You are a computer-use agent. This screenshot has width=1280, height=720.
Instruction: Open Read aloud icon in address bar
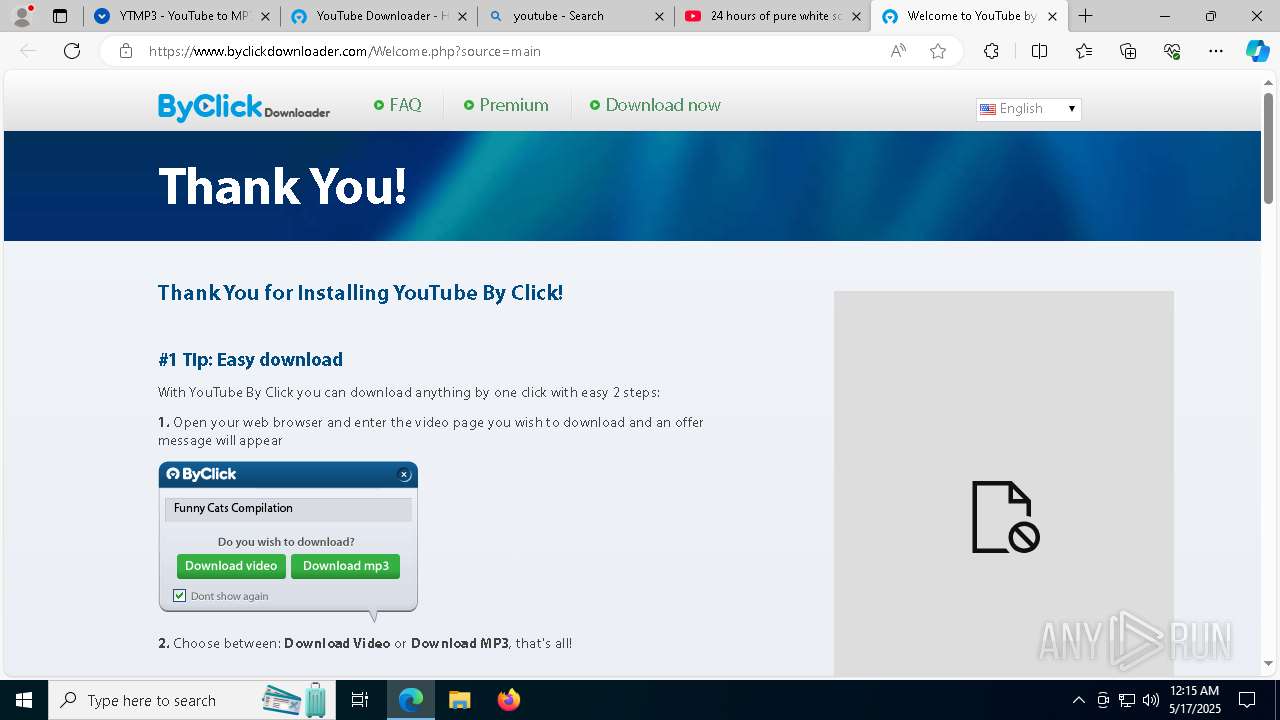point(898,51)
